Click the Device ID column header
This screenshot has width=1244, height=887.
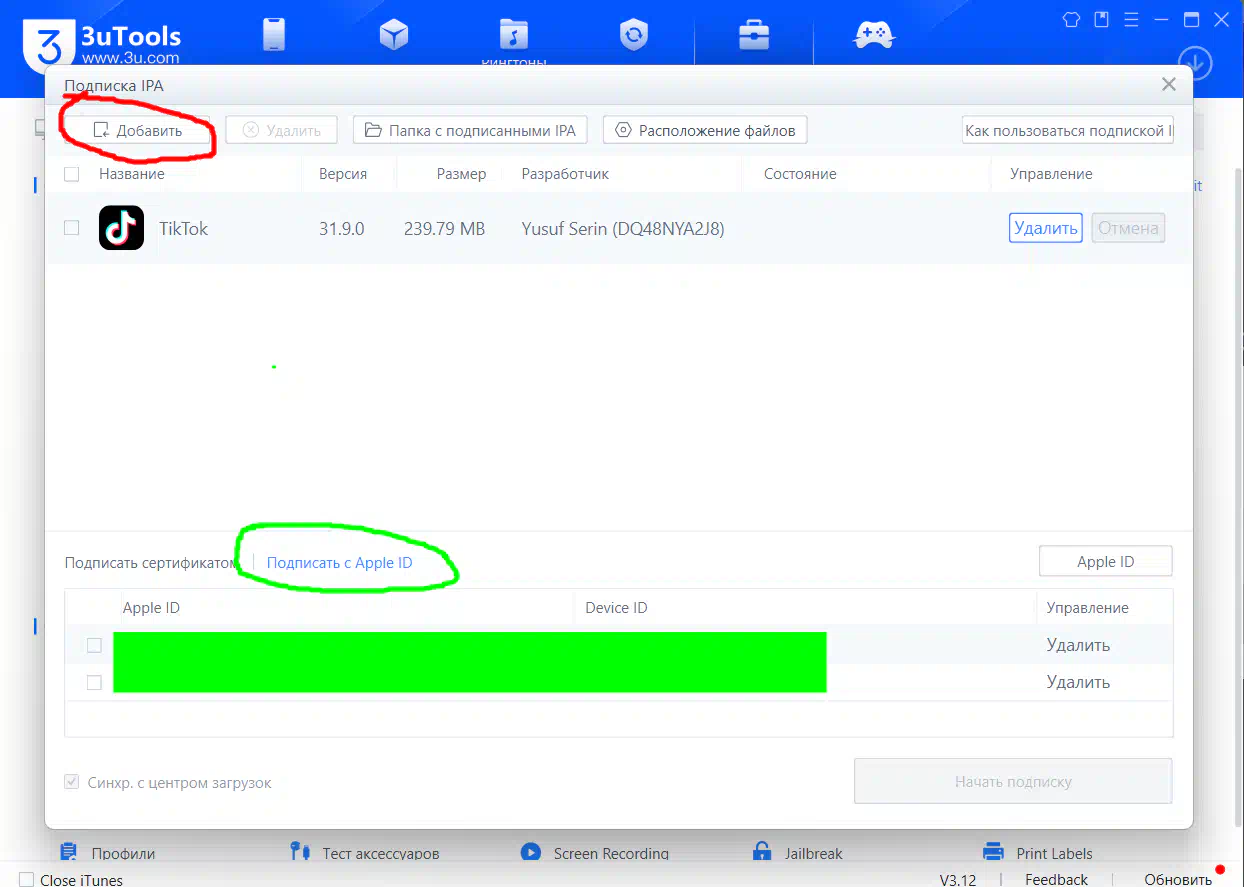click(616, 607)
